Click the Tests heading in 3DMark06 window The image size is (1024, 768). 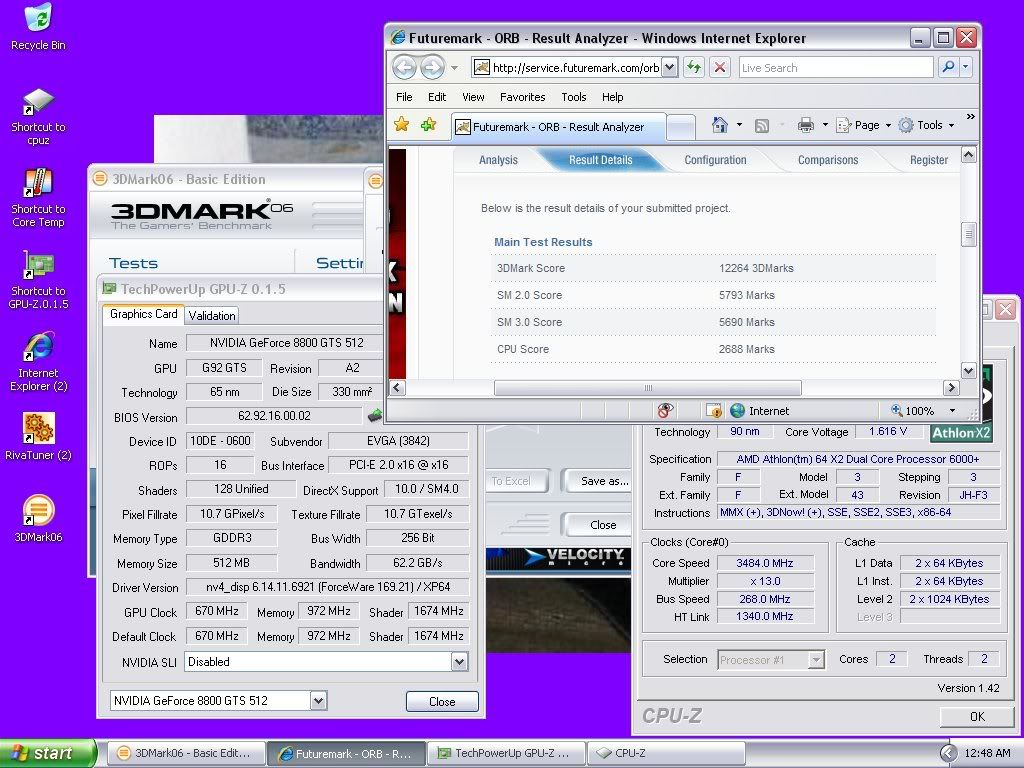[133, 263]
